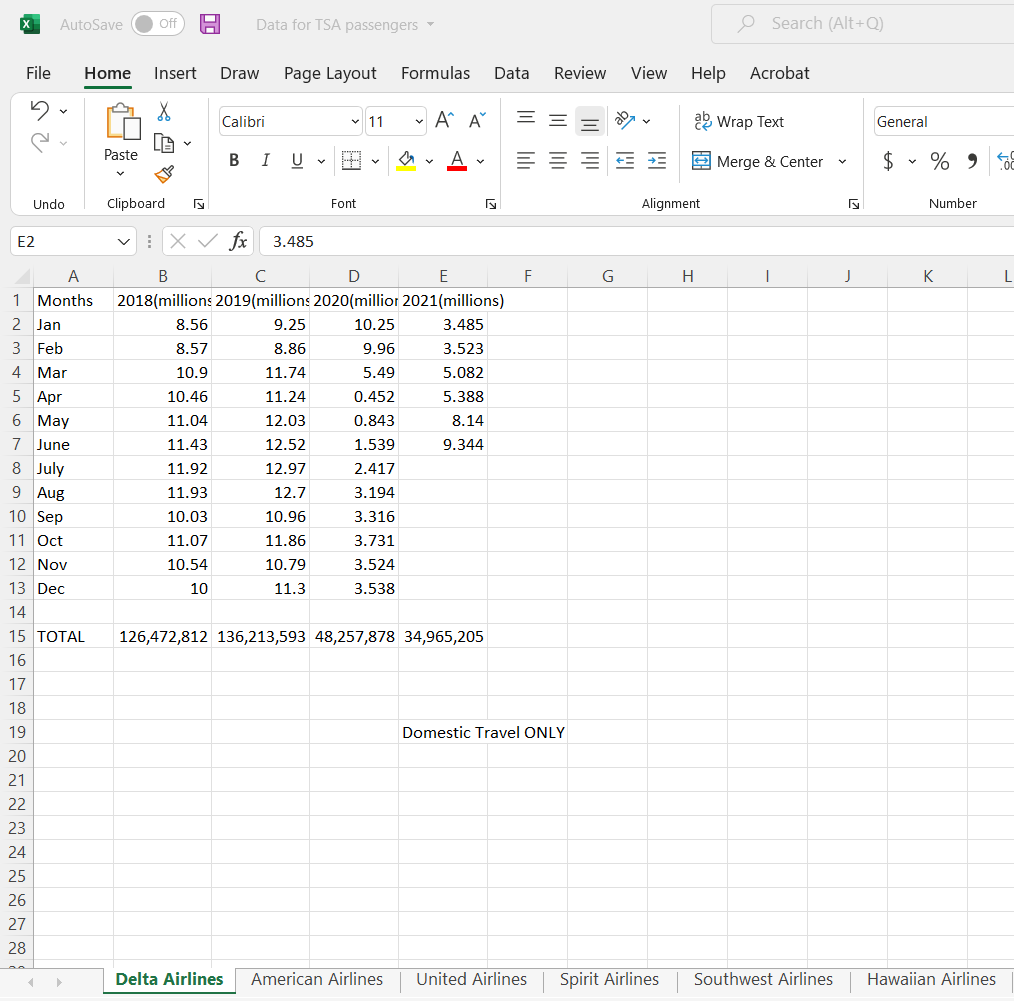Switch to the Formulas tab

point(435,73)
